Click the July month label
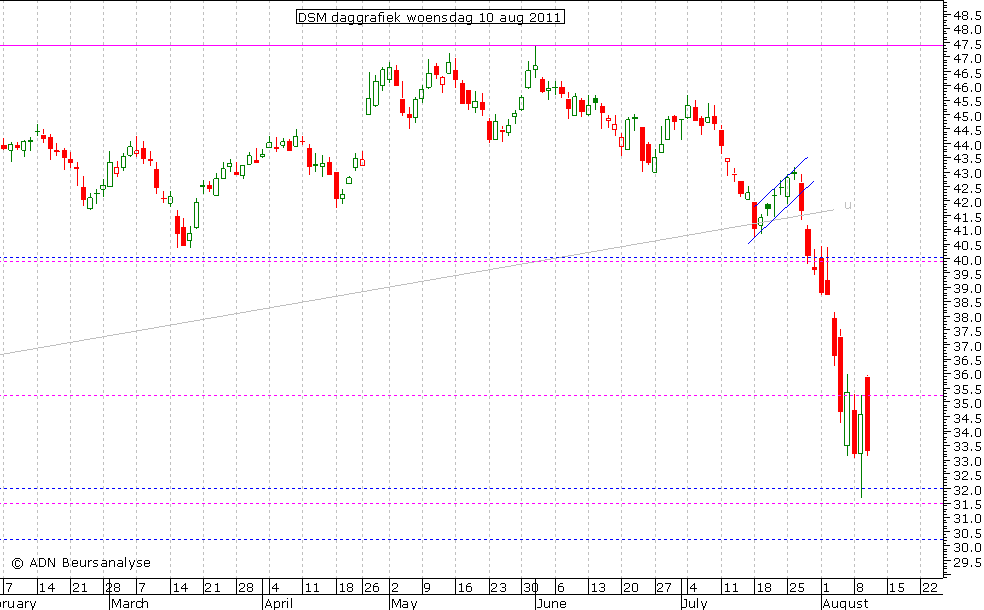 point(695,603)
